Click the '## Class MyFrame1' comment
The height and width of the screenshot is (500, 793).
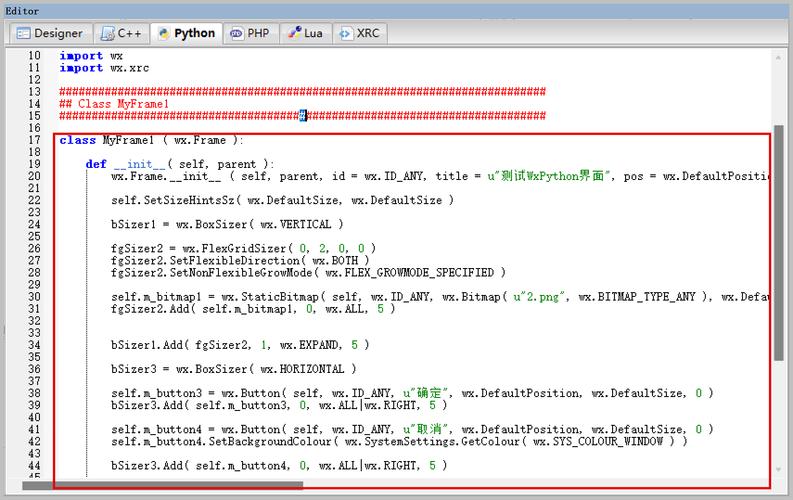click(x=114, y=104)
